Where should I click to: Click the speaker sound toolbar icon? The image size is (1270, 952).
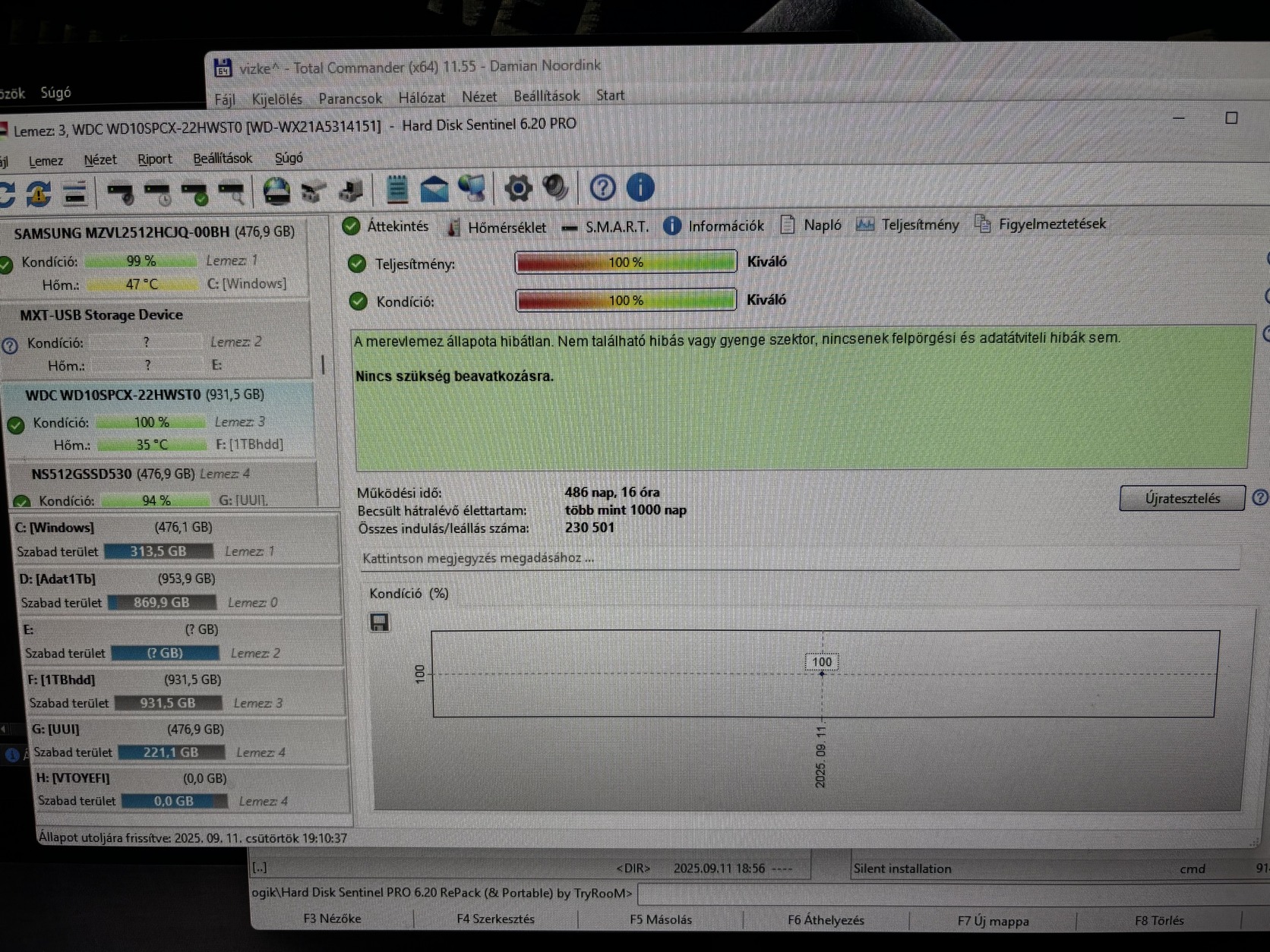[556, 188]
